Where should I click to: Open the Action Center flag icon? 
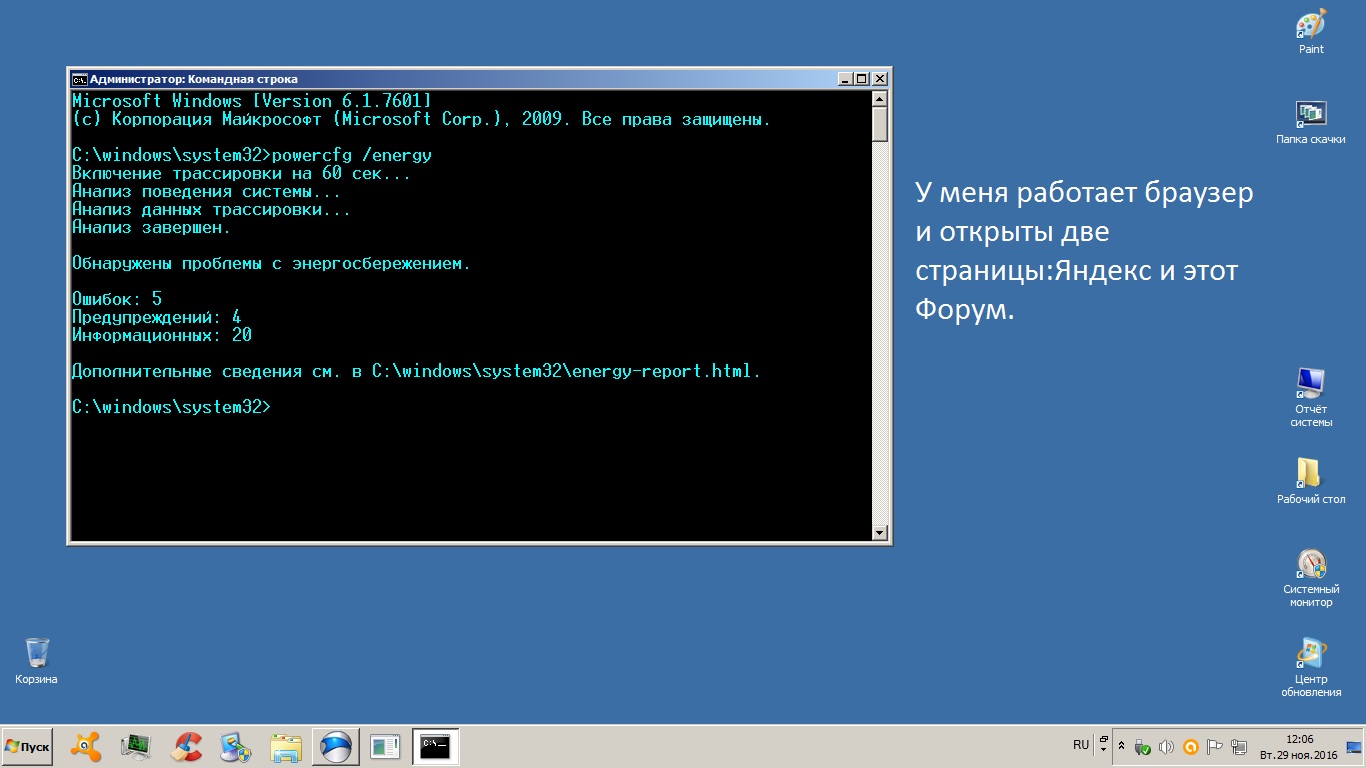click(x=1215, y=747)
